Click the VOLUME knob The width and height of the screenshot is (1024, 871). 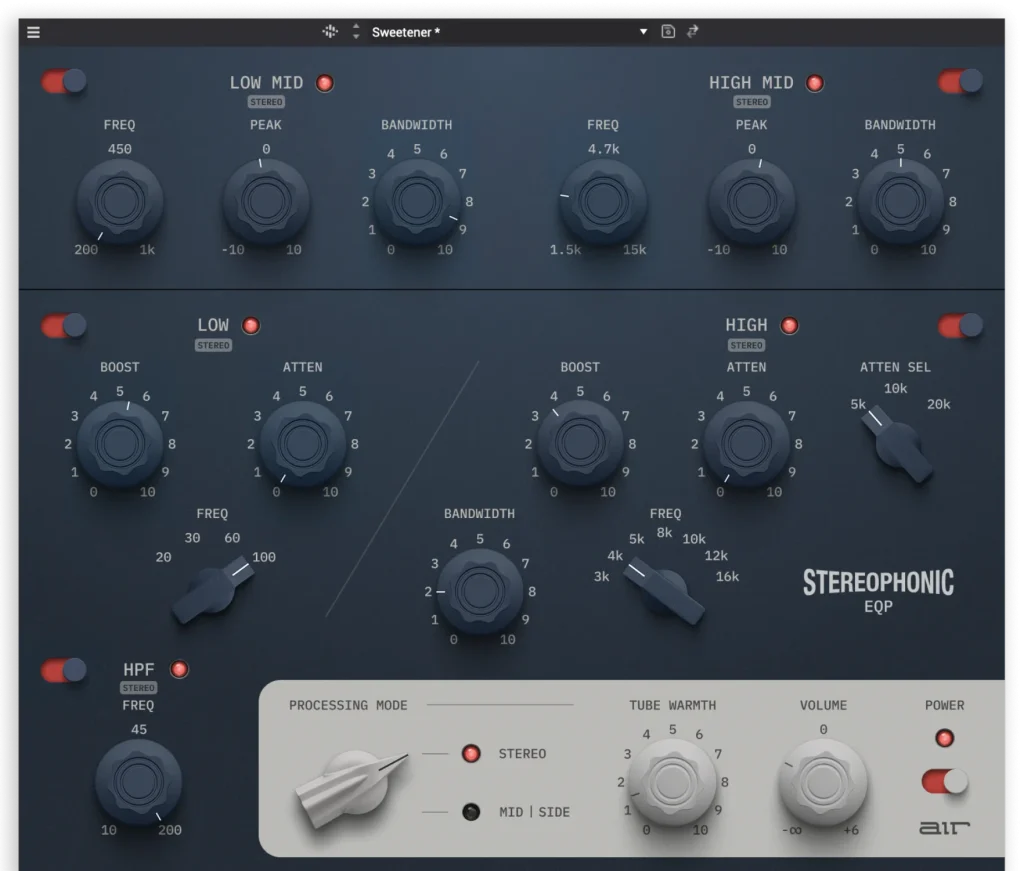[x=824, y=782]
